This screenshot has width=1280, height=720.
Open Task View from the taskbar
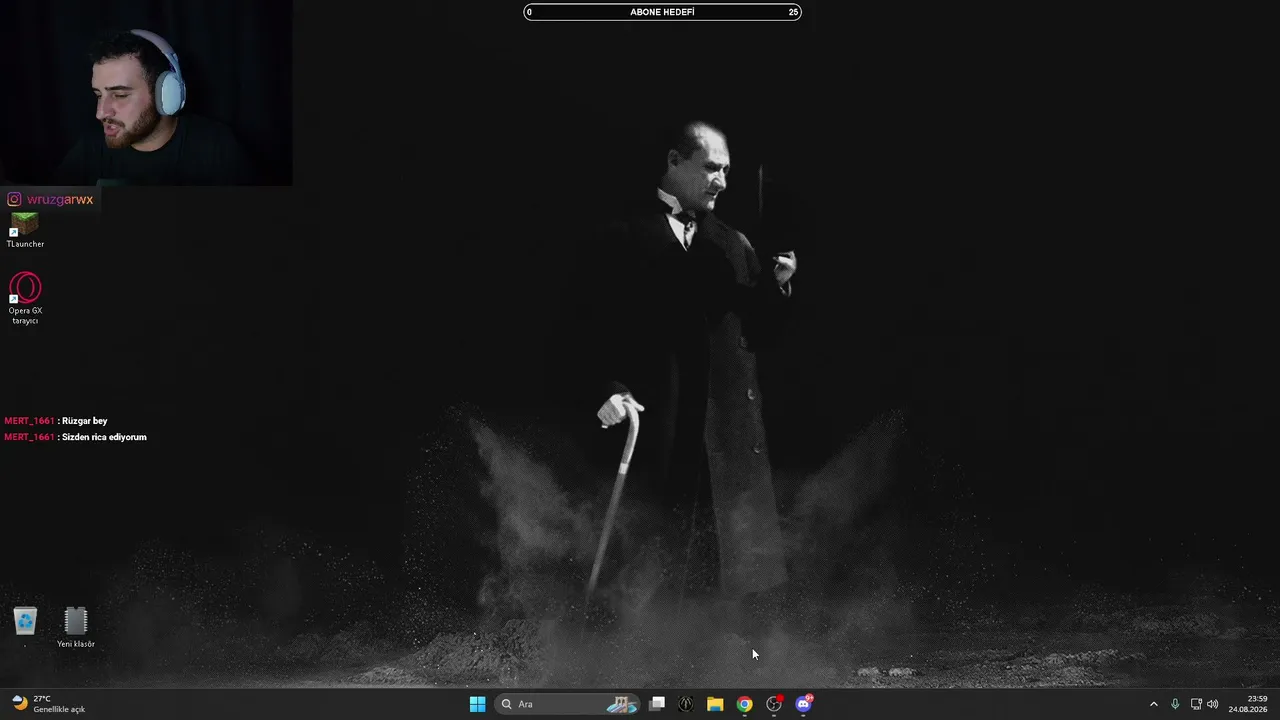coord(657,704)
